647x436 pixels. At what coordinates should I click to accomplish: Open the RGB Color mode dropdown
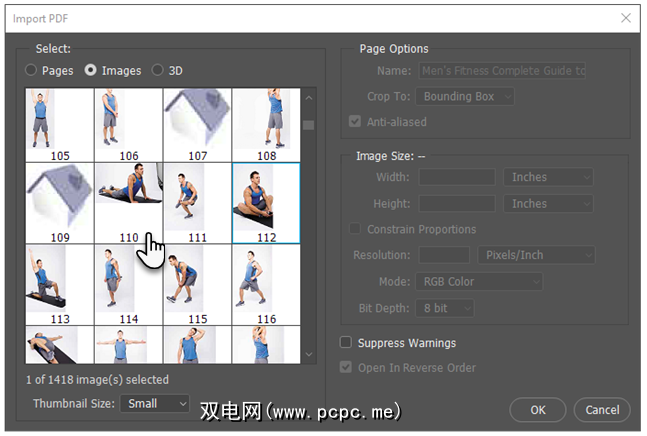[480, 282]
